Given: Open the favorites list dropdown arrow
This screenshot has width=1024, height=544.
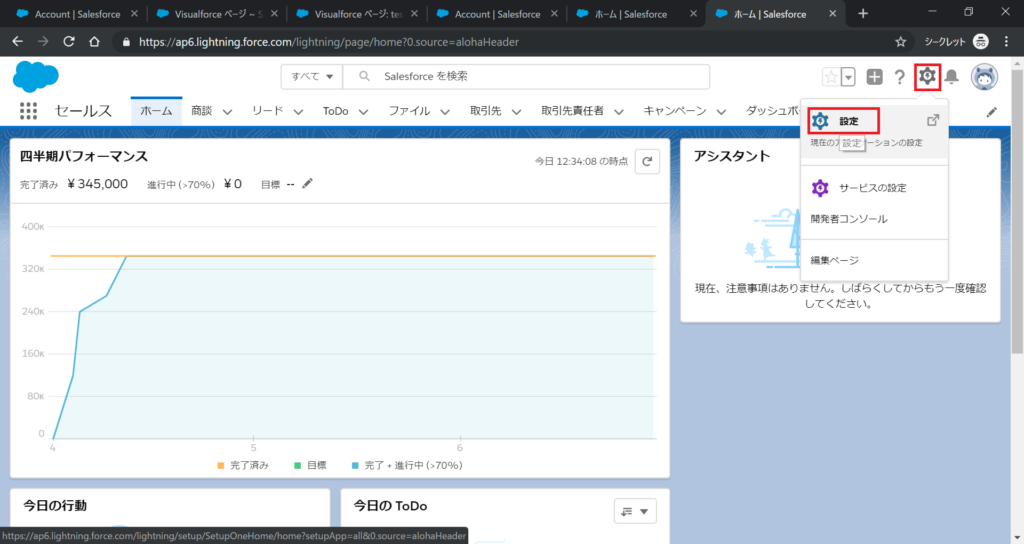Looking at the screenshot, I should 848,77.
